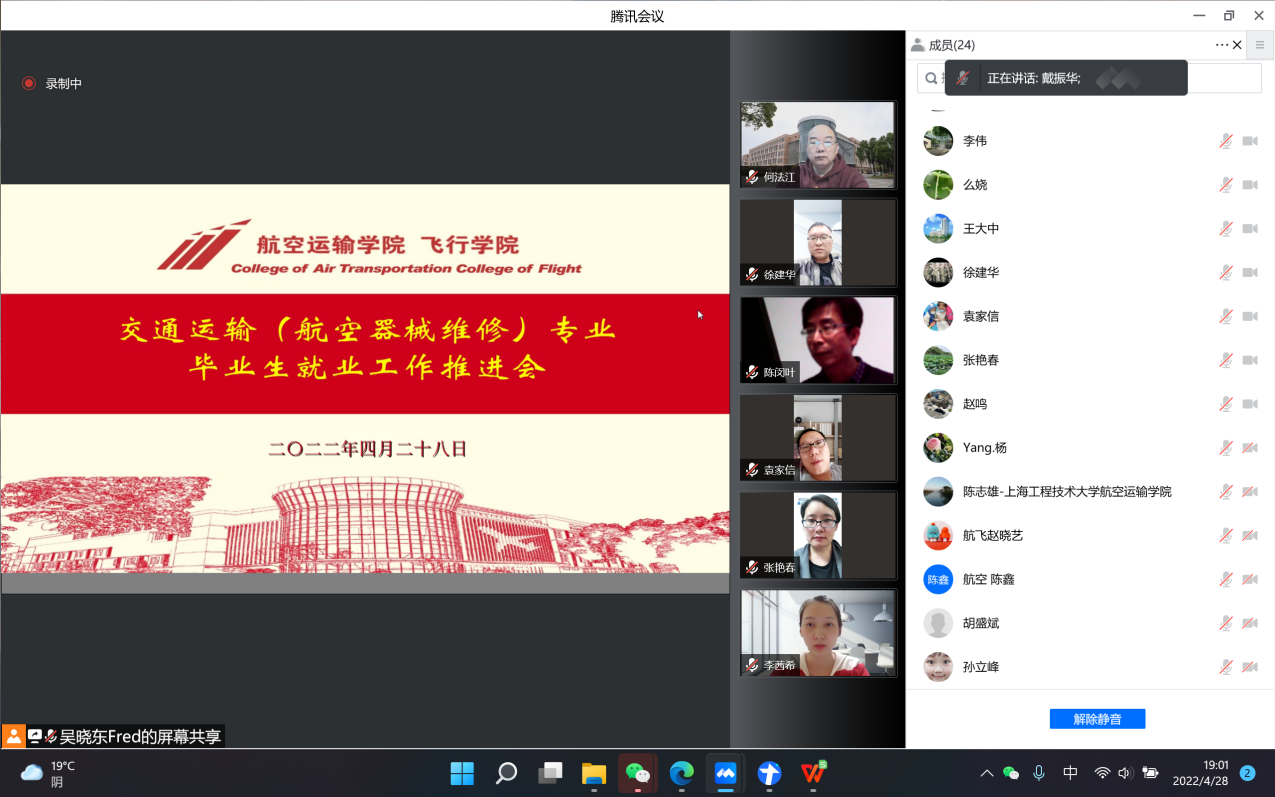Select 赵鸣 in the member list
1275x797 pixels.
[x=975, y=404]
